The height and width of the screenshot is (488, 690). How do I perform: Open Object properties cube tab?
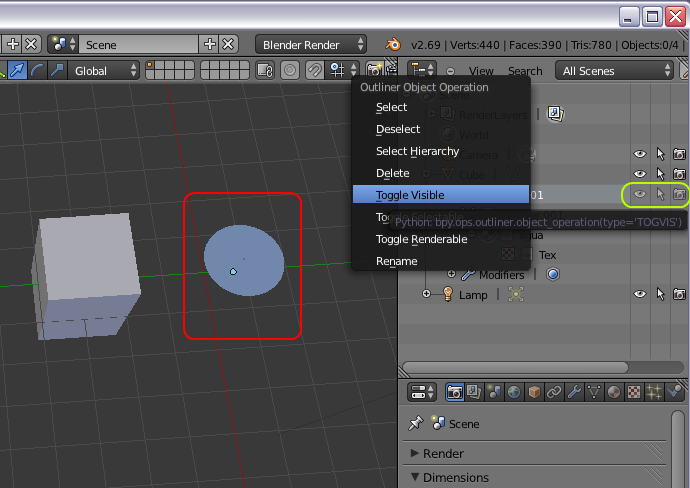click(534, 392)
